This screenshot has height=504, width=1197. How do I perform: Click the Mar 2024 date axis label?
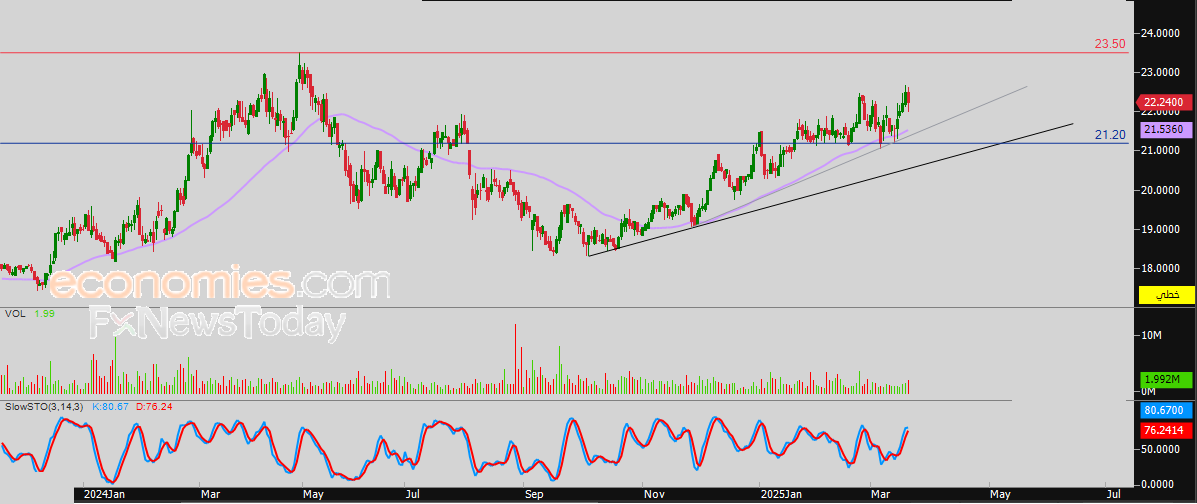[x=209, y=496]
